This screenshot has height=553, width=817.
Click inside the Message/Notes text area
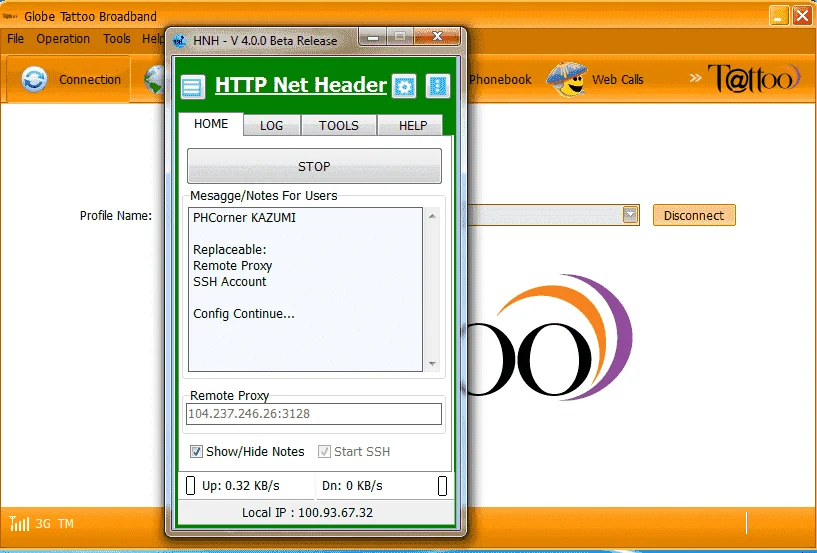(305, 290)
